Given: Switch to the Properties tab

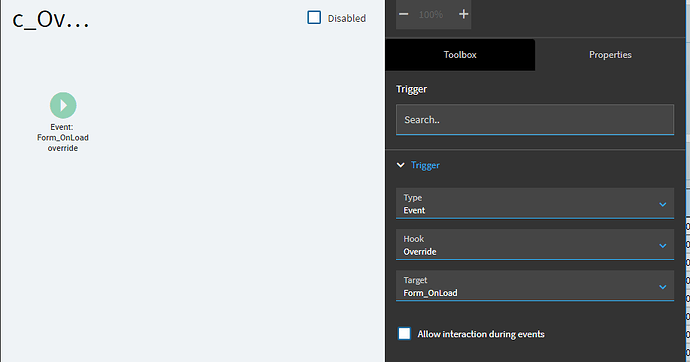Looking at the screenshot, I should coord(610,55).
